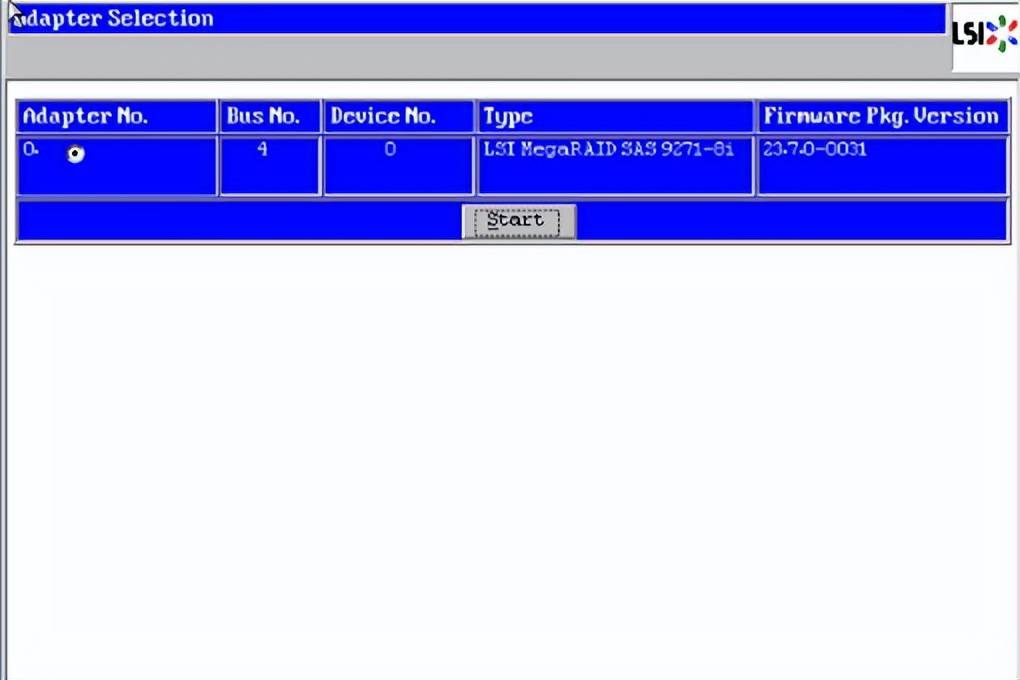Click the blue bar left of Start
The image size is (1020, 680).
click(238, 221)
